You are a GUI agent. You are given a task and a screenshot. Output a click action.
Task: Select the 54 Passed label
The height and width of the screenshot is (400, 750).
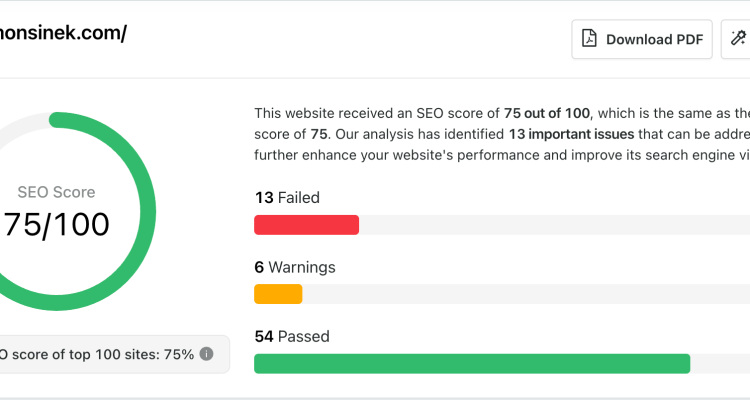(292, 336)
